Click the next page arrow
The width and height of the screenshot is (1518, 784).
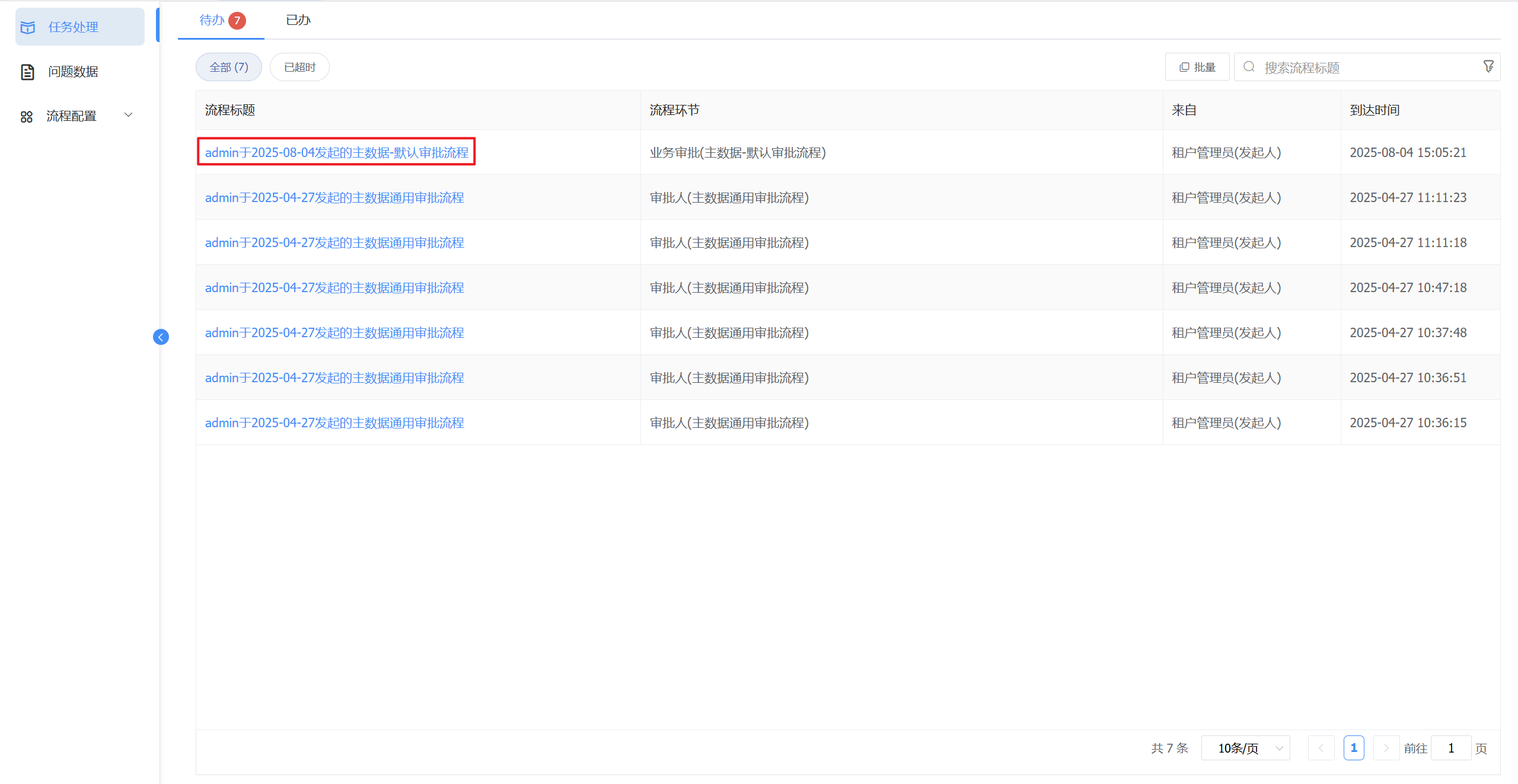(x=1386, y=748)
